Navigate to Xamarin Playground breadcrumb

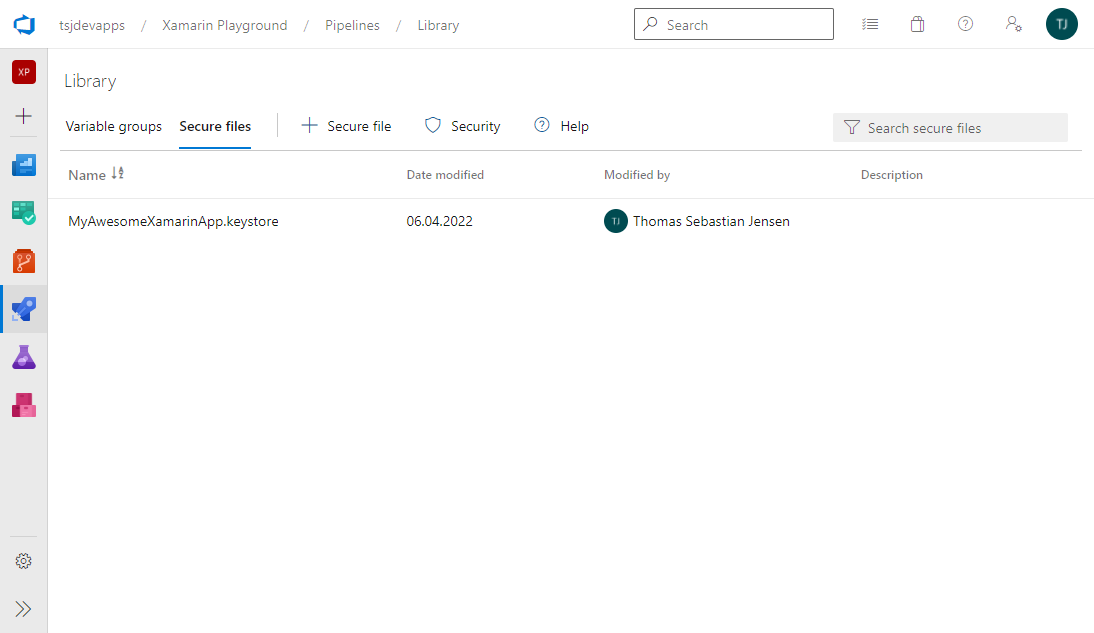click(x=224, y=25)
